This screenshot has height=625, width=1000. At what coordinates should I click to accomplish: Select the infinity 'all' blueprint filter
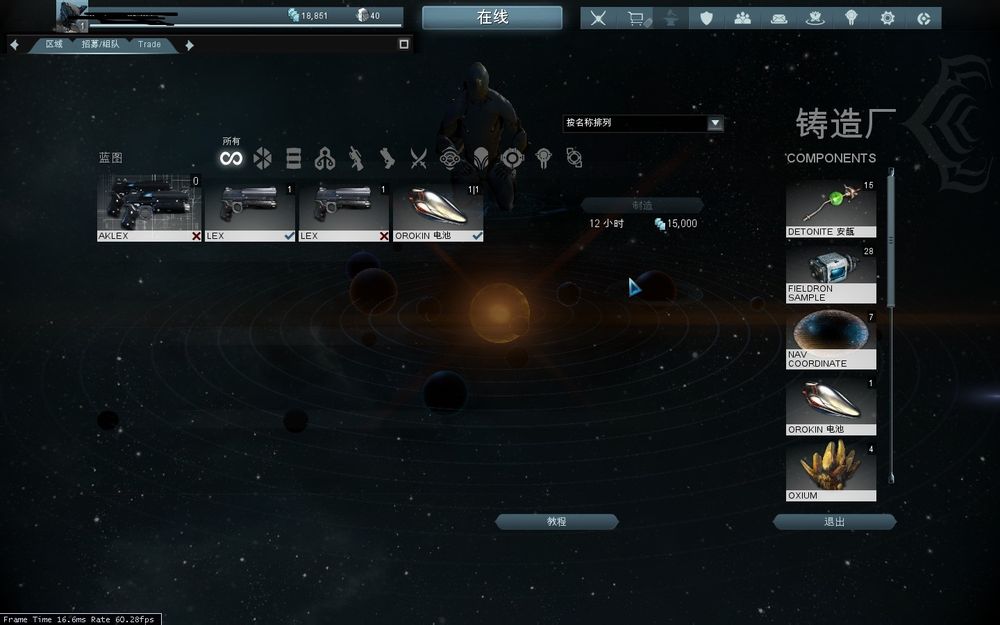tap(231, 158)
